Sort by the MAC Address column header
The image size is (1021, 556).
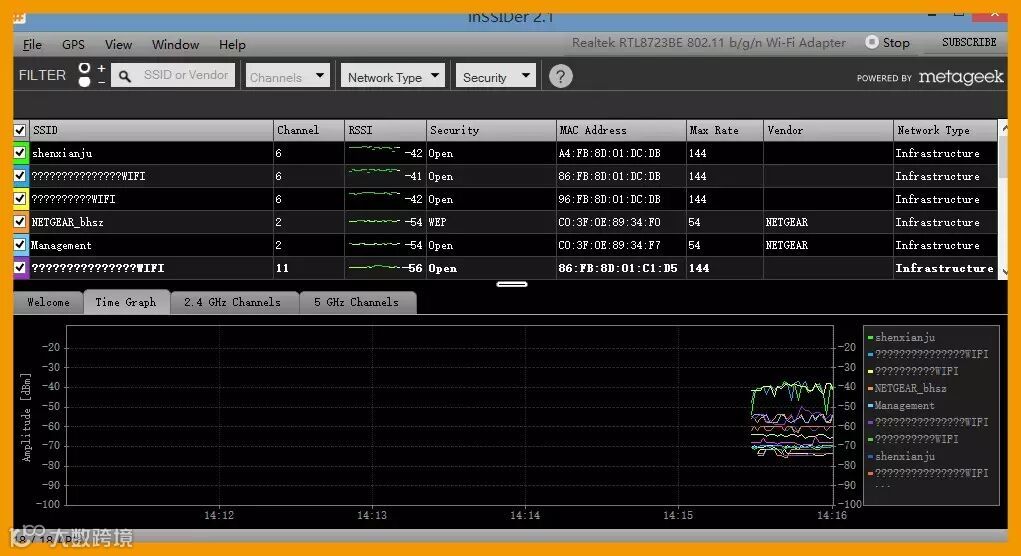pyautogui.click(x=621, y=130)
